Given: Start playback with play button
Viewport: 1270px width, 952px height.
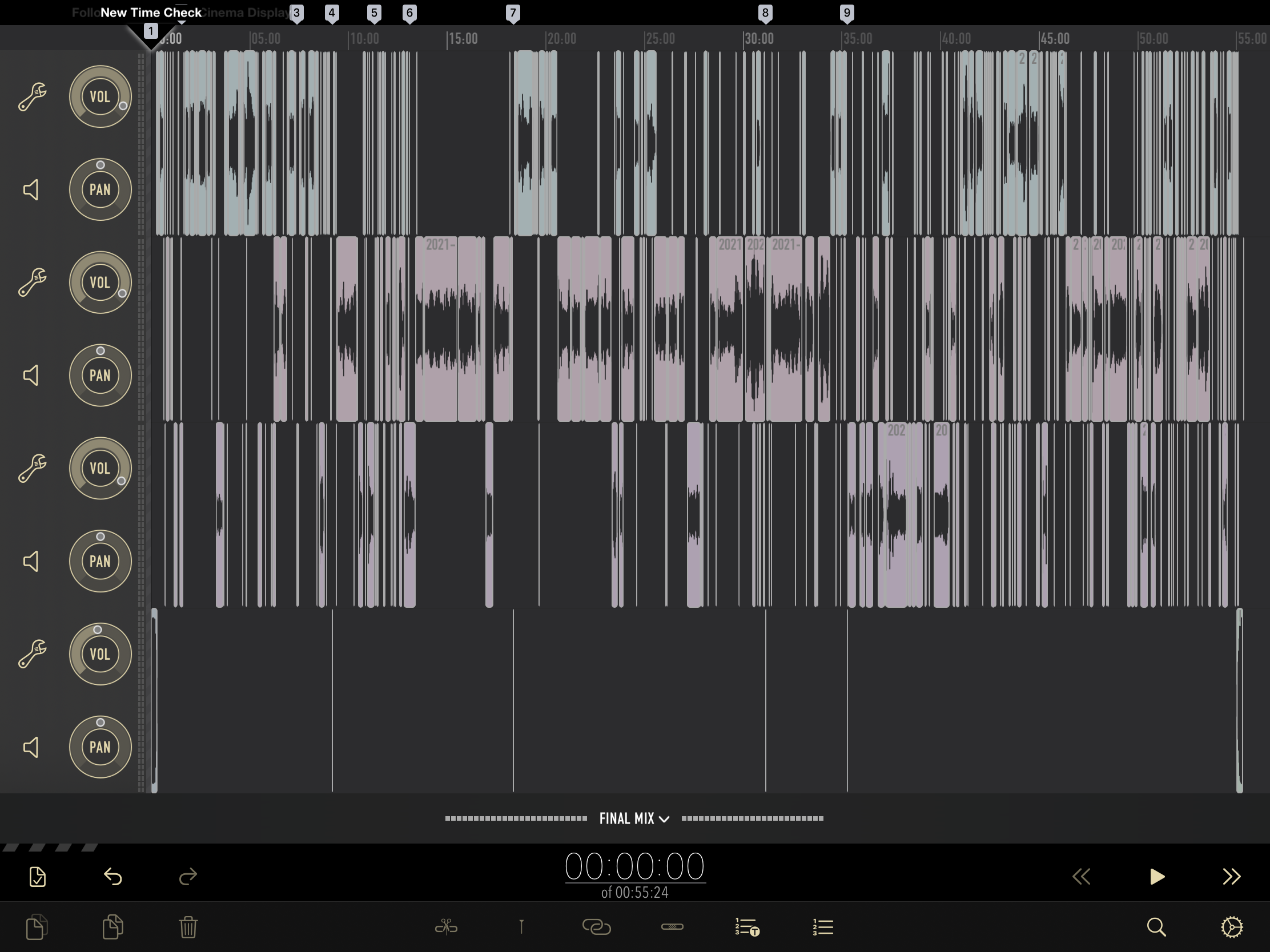Looking at the screenshot, I should click(x=1158, y=877).
